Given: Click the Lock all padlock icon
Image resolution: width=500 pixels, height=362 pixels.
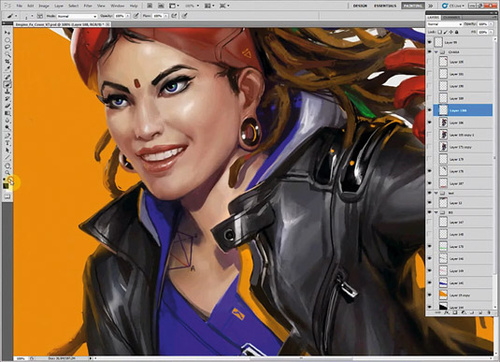Looking at the screenshot, I should click(457, 32).
